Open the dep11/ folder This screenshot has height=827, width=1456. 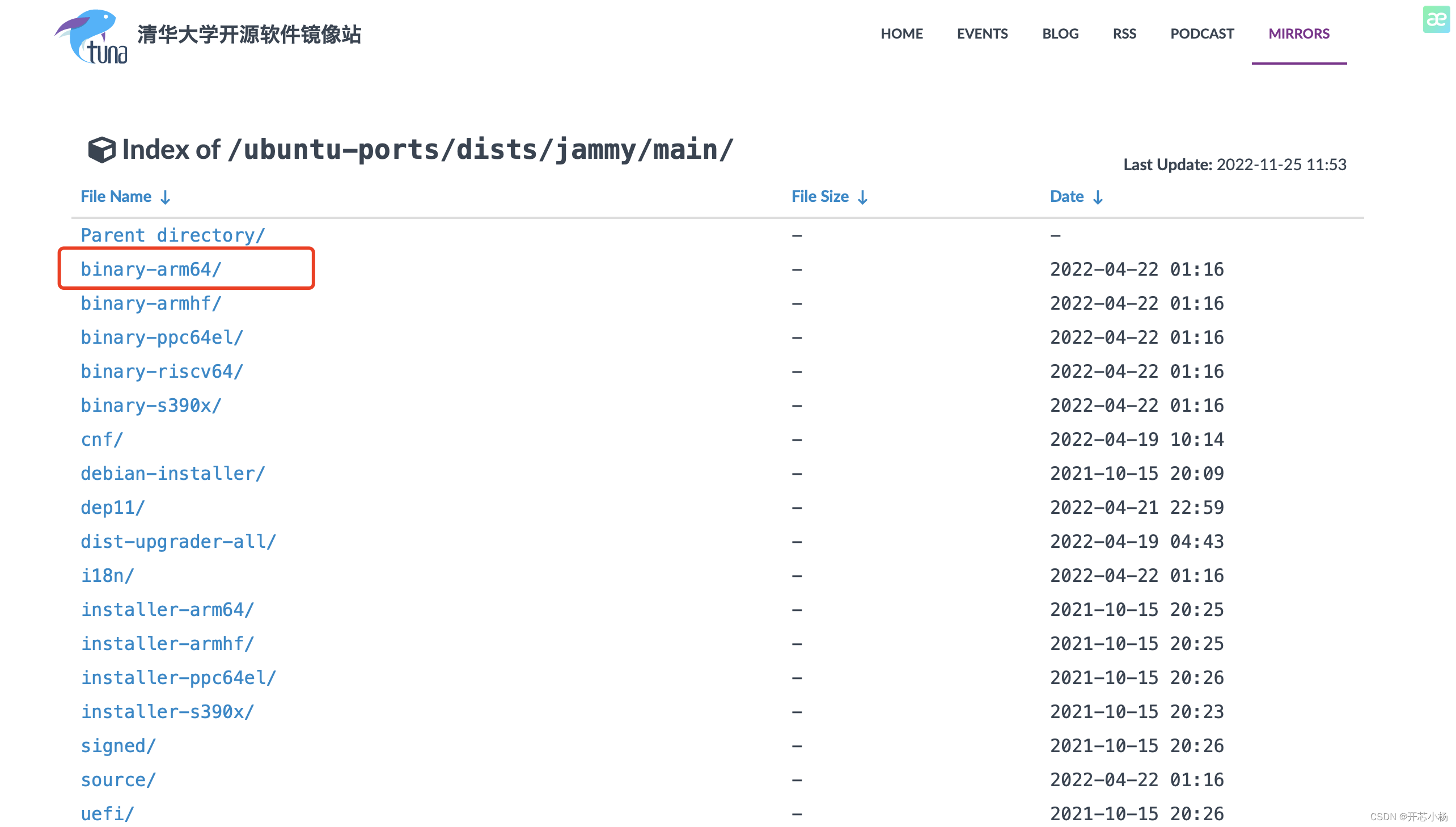(x=112, y=508)
